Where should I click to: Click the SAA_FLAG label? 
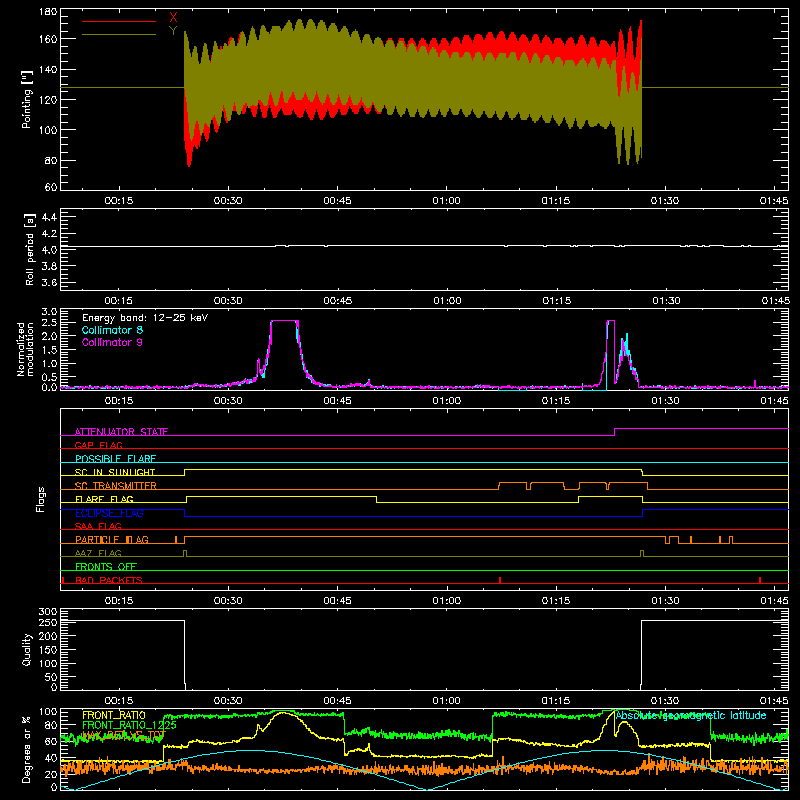[98, 526]
